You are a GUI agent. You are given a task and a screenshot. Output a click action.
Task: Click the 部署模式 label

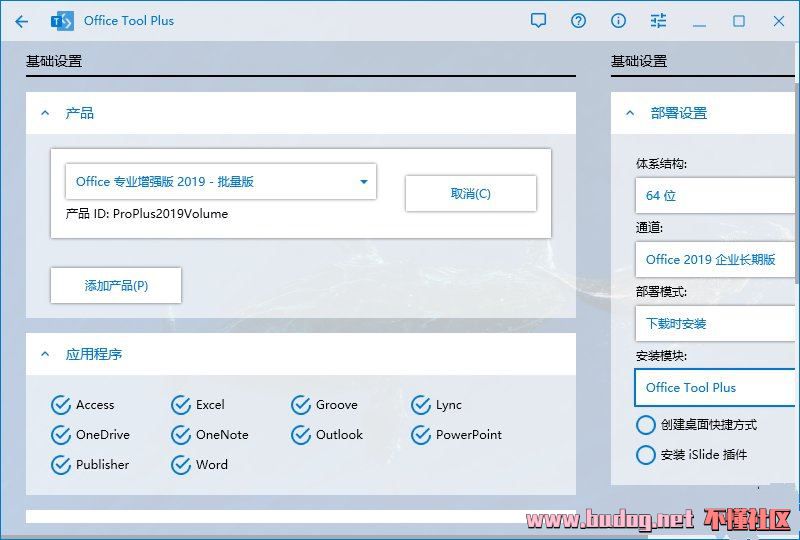tap(661, 292)
